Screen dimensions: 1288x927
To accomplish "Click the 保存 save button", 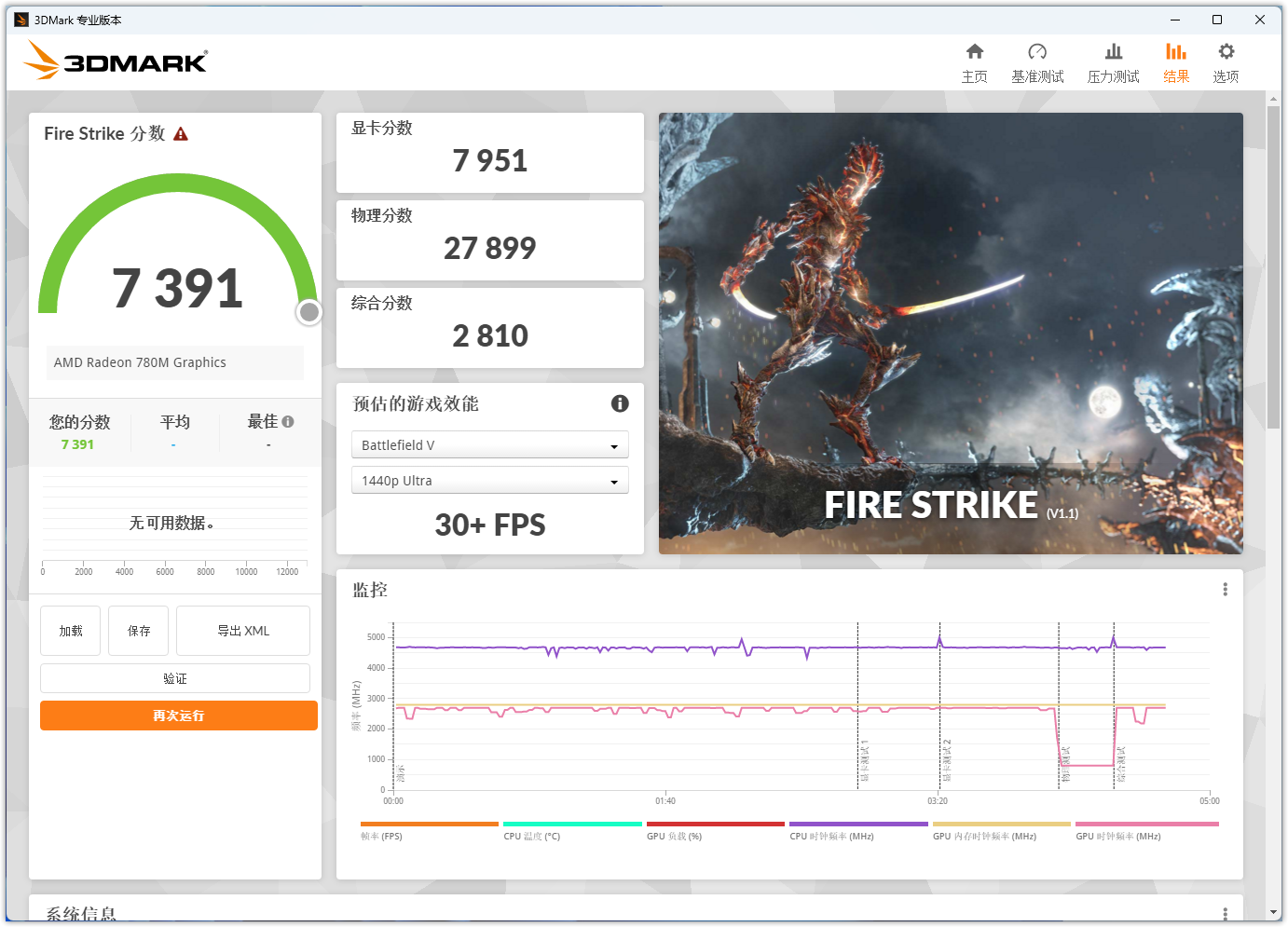I will click(x=139, y=631).
